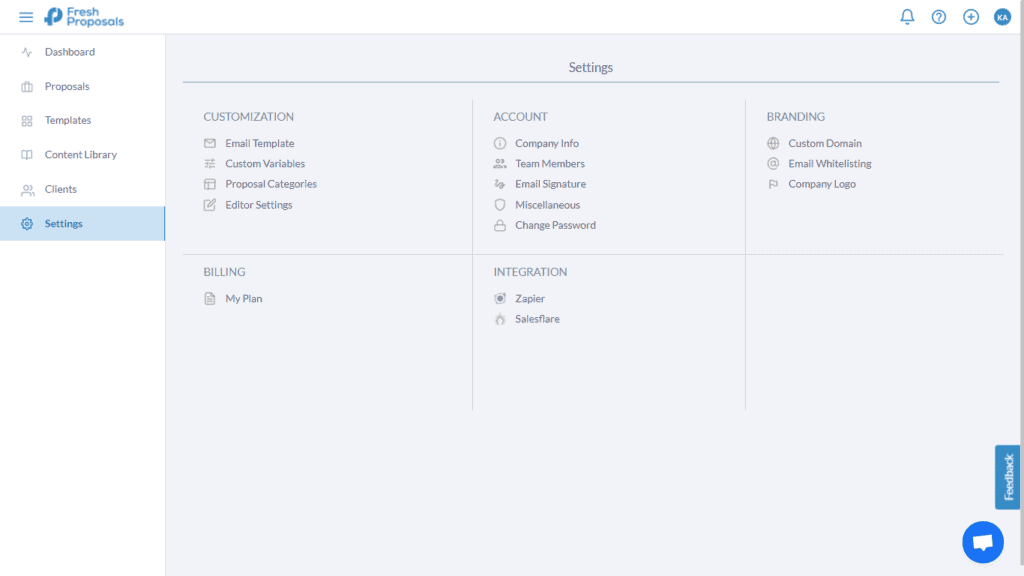Open the Salesflare integration
Viewport: 1024px width, 576px height.
[x=536, y=319]
